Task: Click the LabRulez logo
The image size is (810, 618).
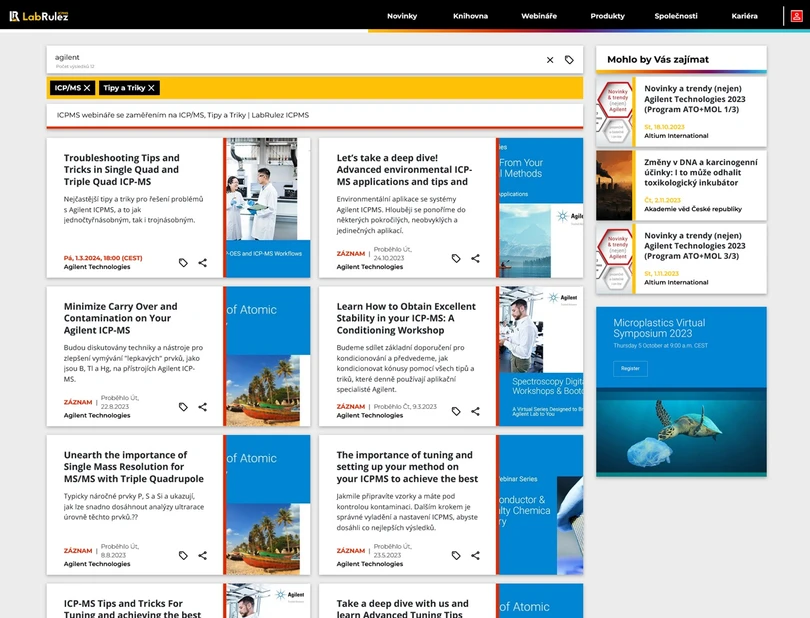Action: click(38, 15)
